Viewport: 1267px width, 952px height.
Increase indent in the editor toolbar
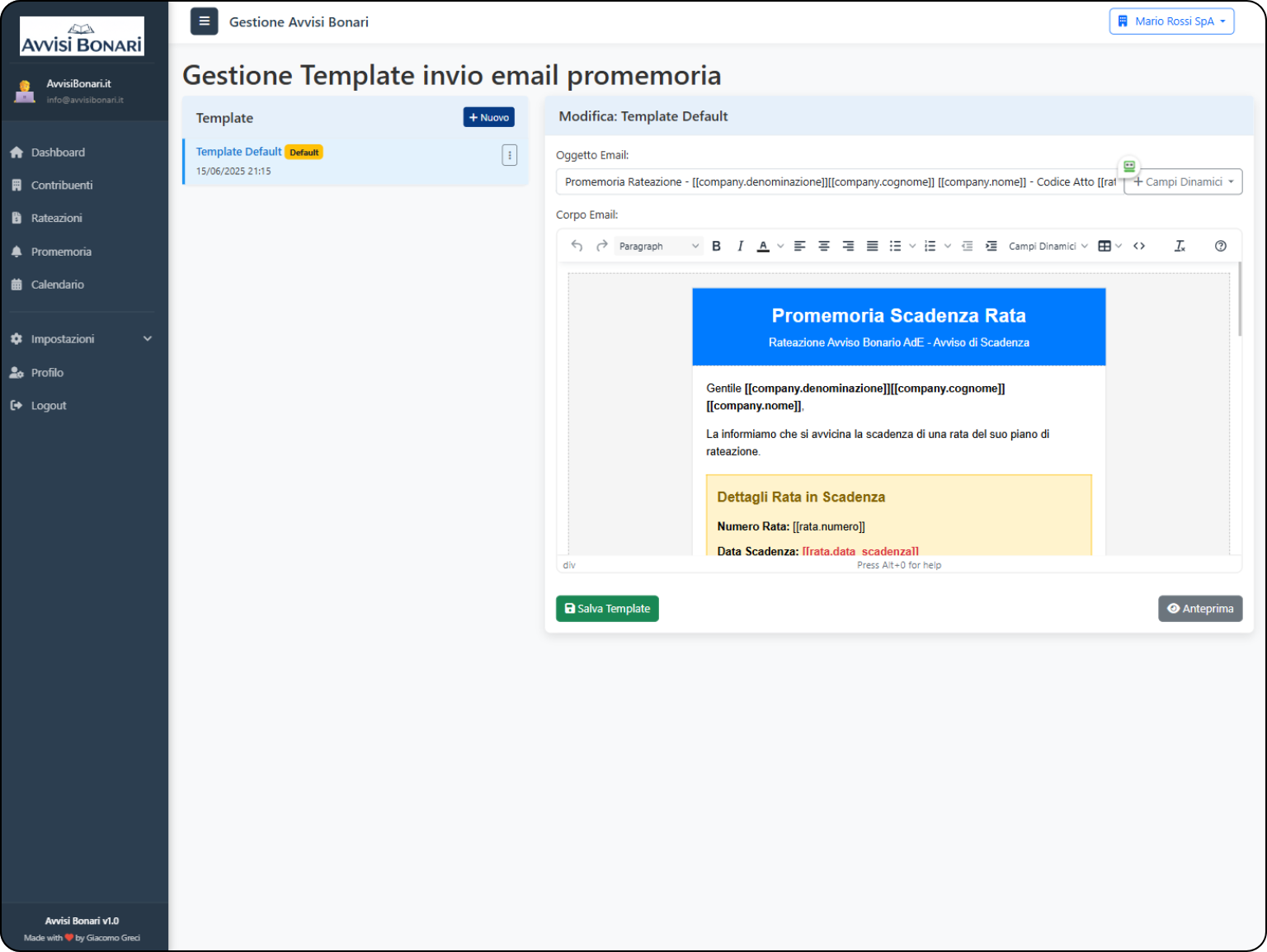(x=991, y=246)
